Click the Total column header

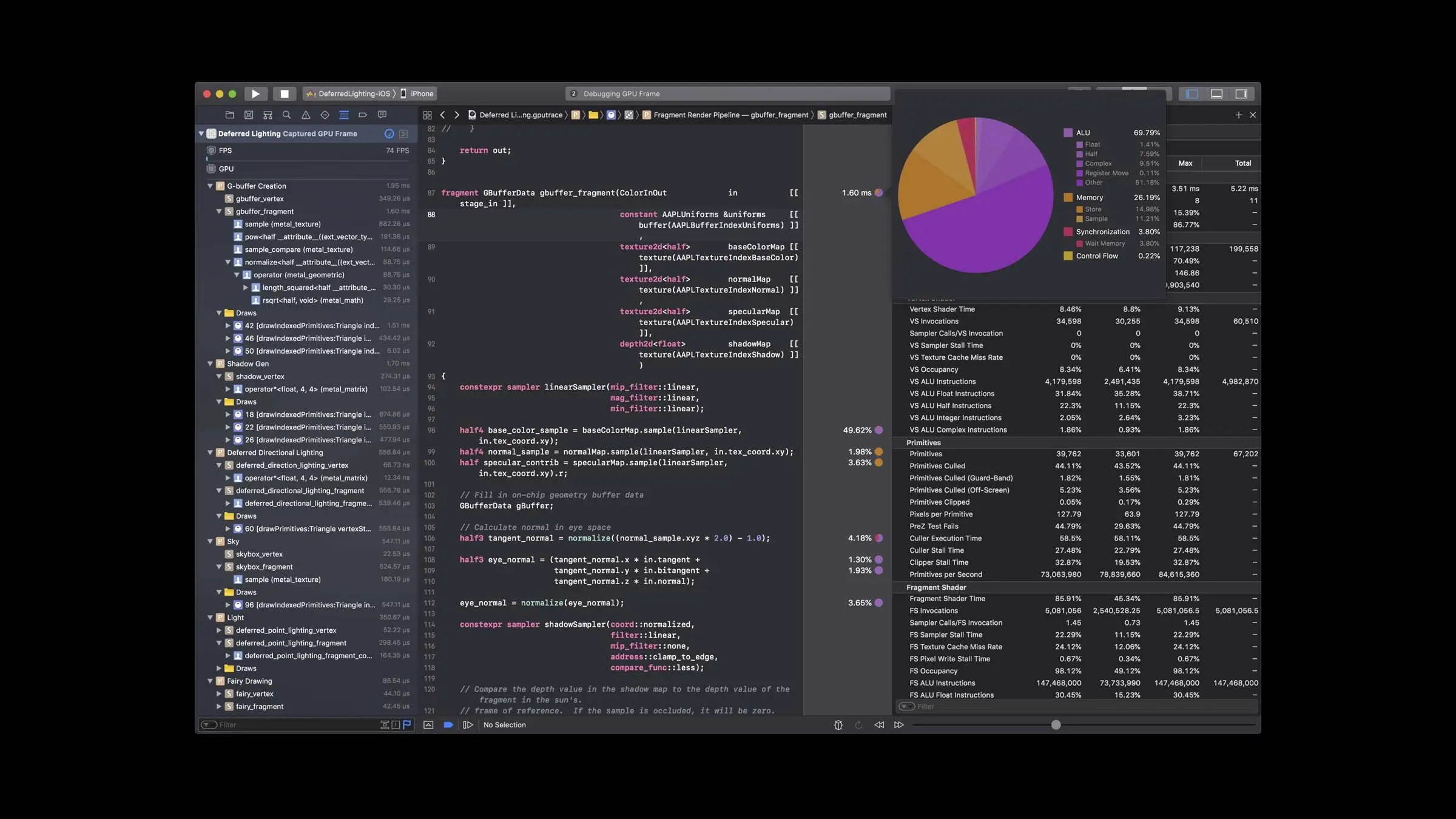click(x=1242, y=163)
